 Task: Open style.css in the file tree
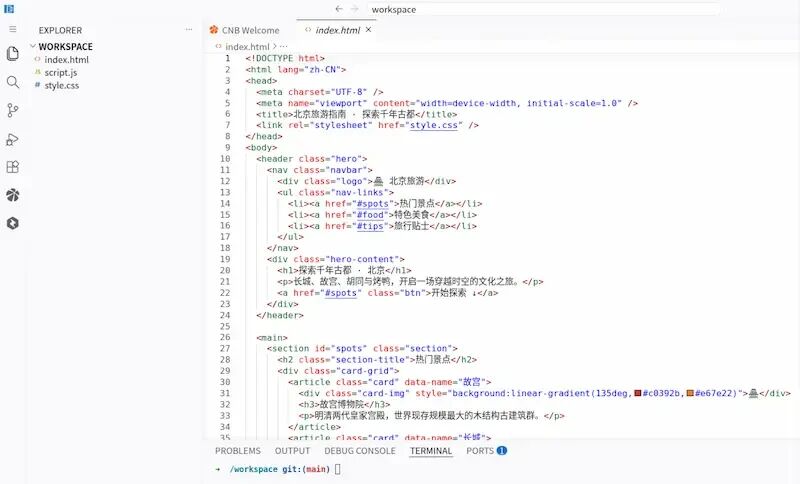point(61,85)
